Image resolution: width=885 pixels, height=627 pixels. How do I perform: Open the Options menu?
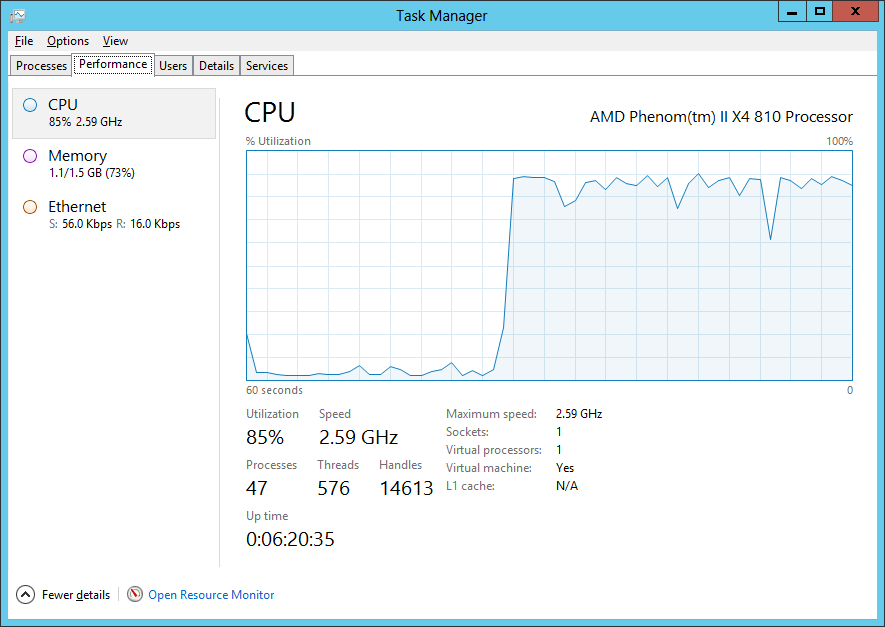pos(68,41)
